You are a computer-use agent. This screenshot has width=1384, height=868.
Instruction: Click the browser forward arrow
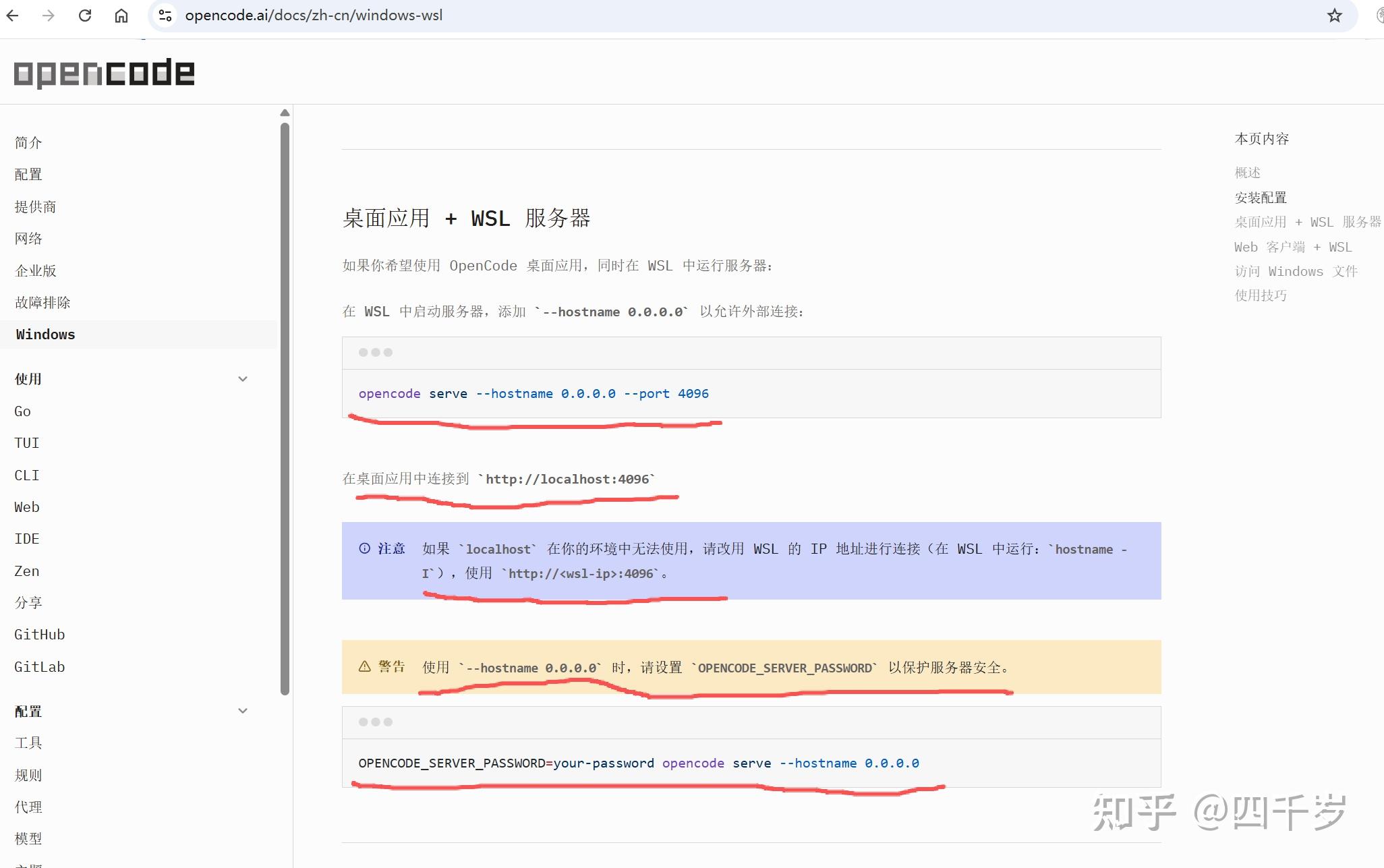(48, 16)
